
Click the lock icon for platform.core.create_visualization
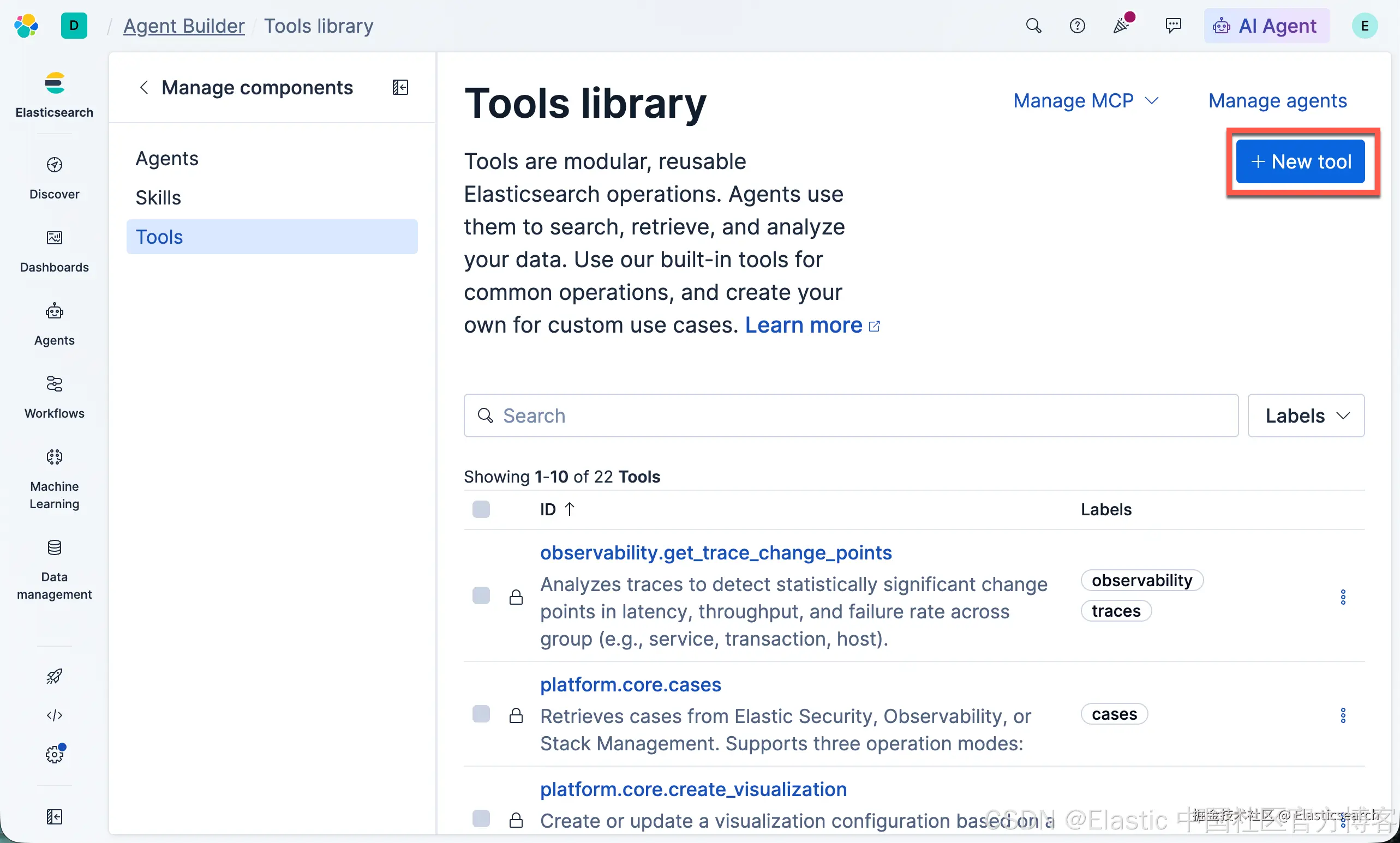pos(516,820)
